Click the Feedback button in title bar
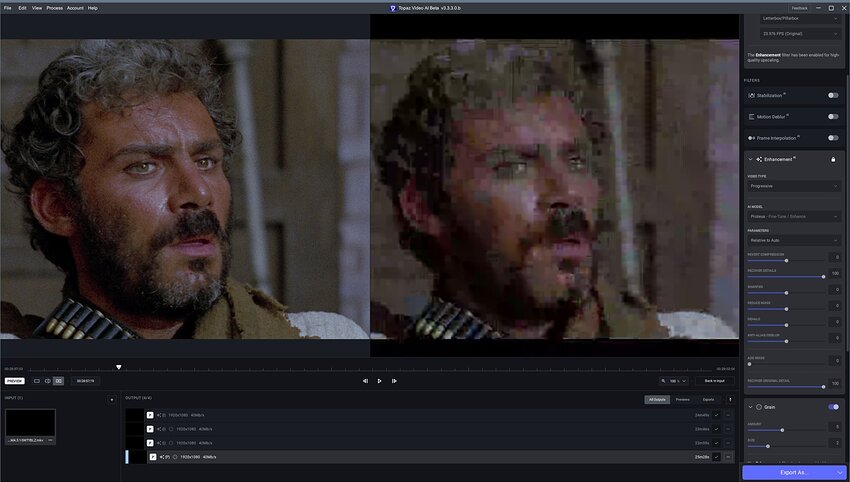 click(x=800, y=8)
